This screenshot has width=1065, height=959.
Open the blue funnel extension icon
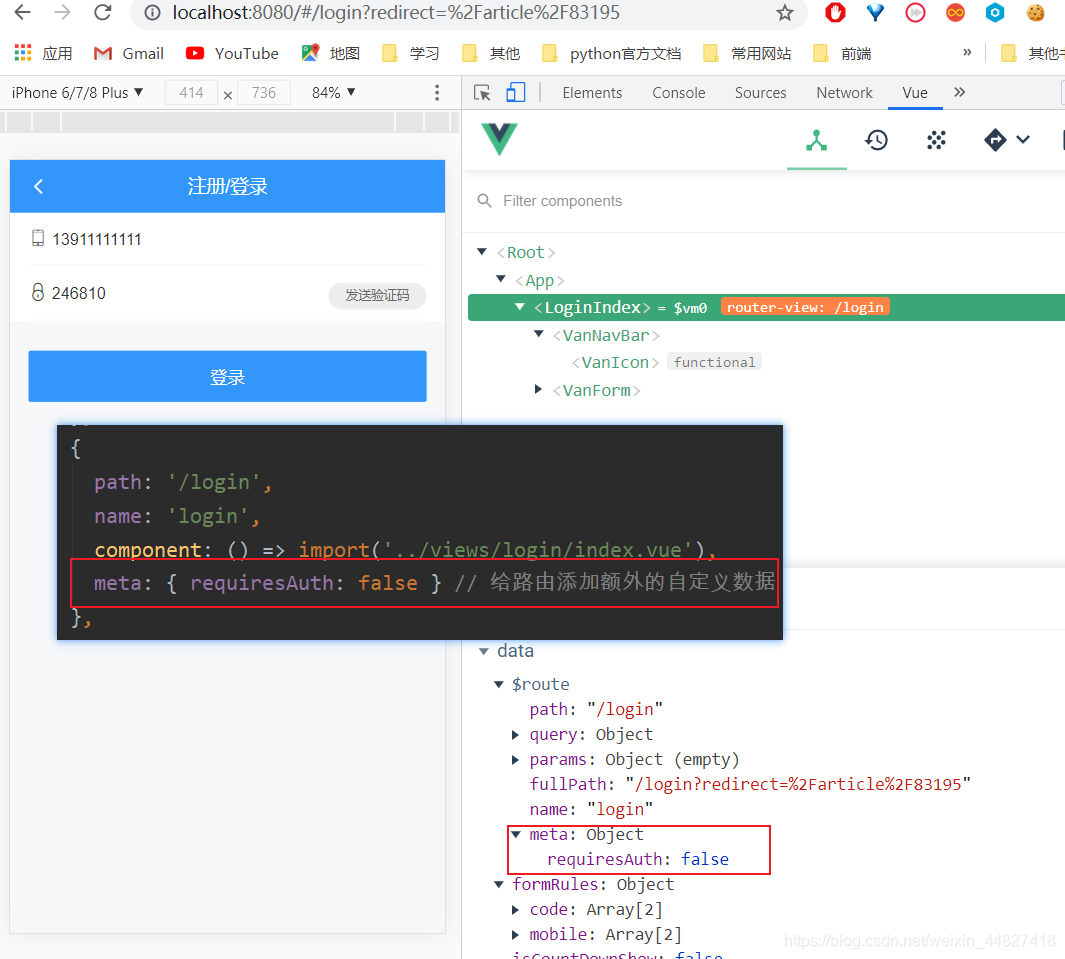[x=876, y=13]
